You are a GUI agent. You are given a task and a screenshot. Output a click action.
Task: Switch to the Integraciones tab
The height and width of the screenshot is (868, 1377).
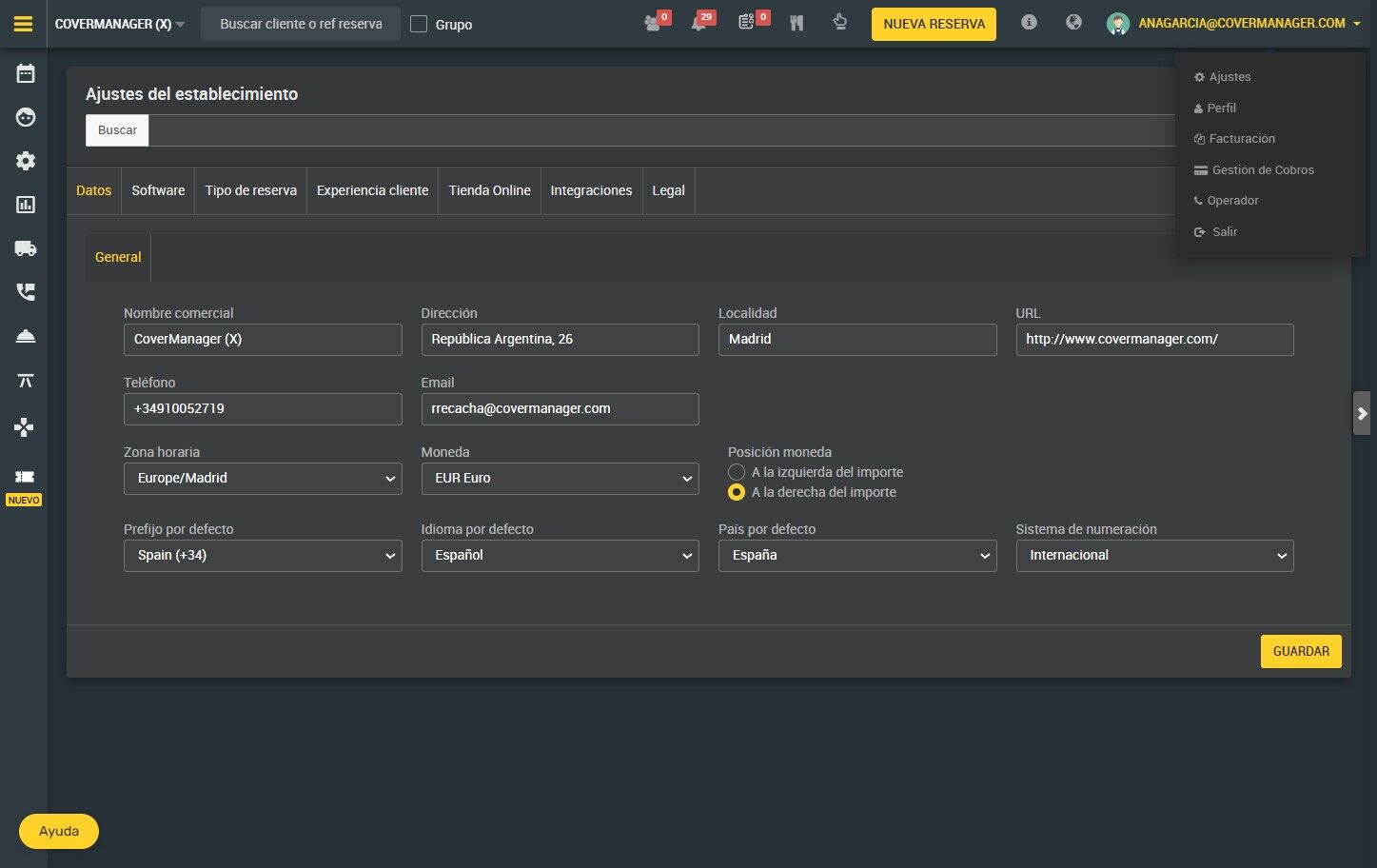(x=591, y=190)
